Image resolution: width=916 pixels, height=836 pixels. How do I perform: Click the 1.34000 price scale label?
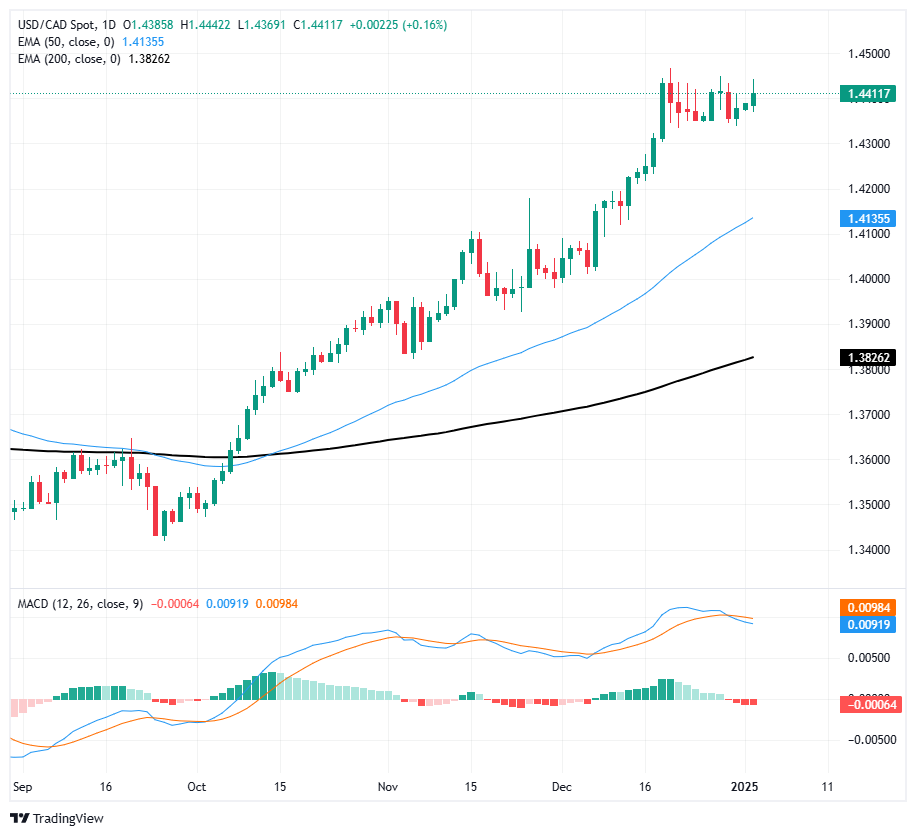point(869,550)
